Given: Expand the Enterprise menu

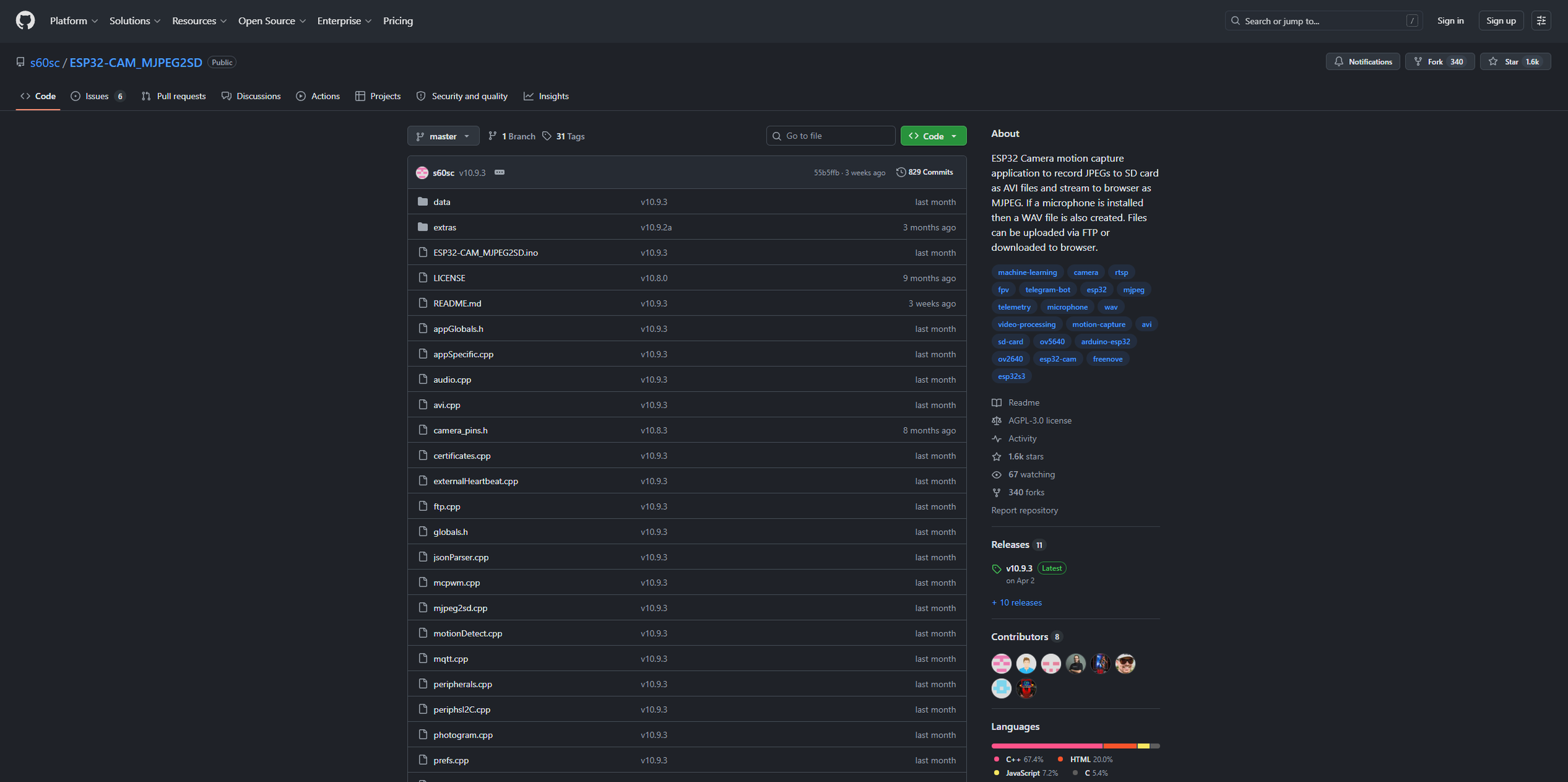Looking at the screenshot, I should (x=344, y=21).
